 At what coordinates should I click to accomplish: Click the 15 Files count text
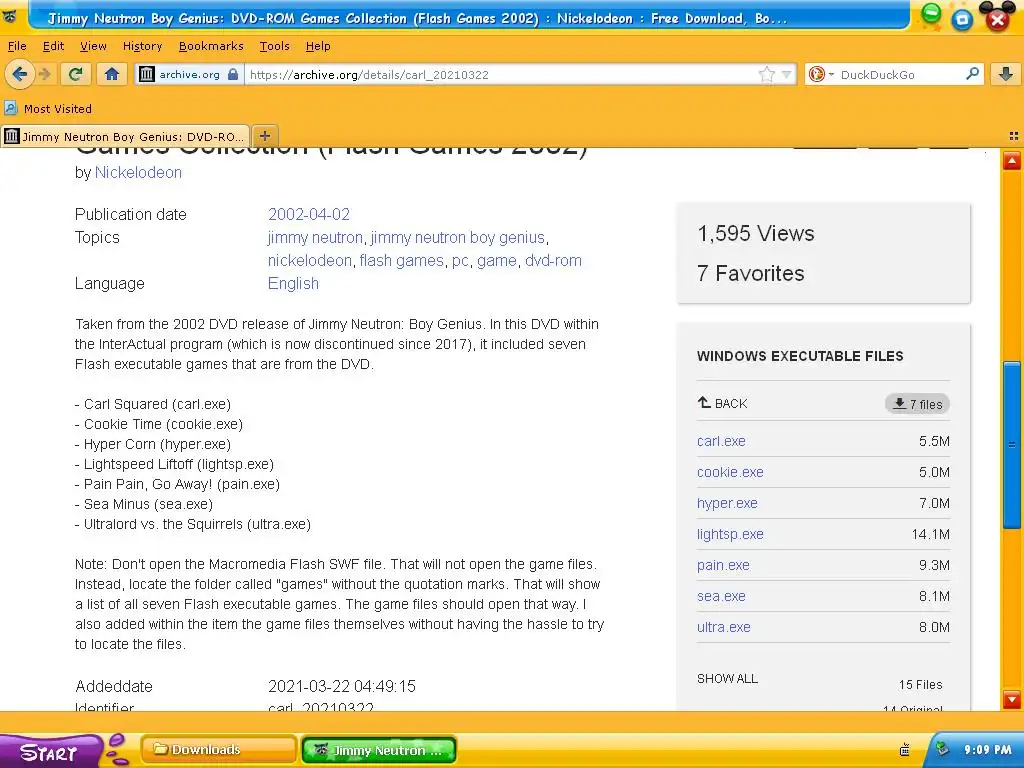(920, 684)
